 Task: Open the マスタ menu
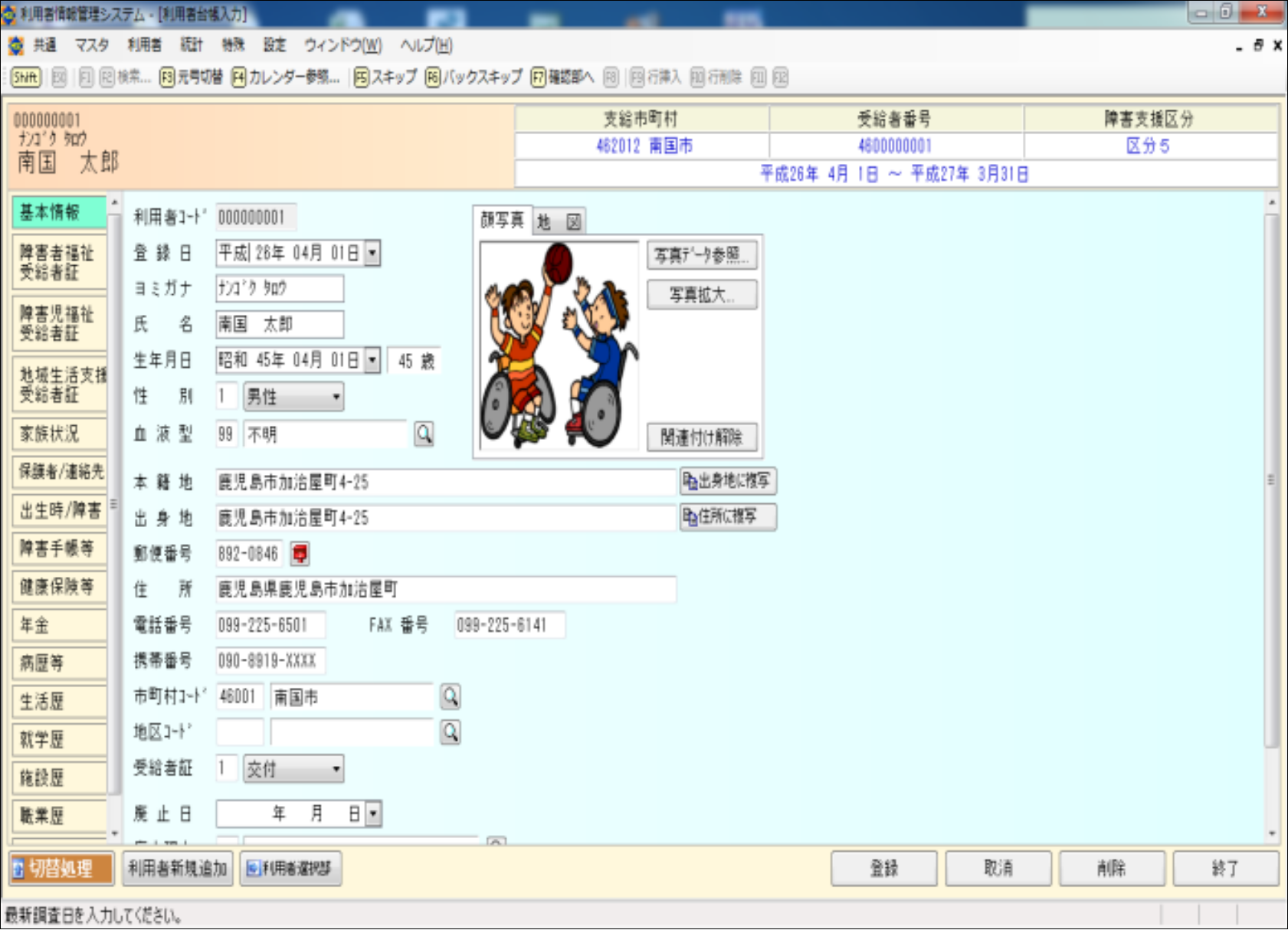tap(91, 45)
